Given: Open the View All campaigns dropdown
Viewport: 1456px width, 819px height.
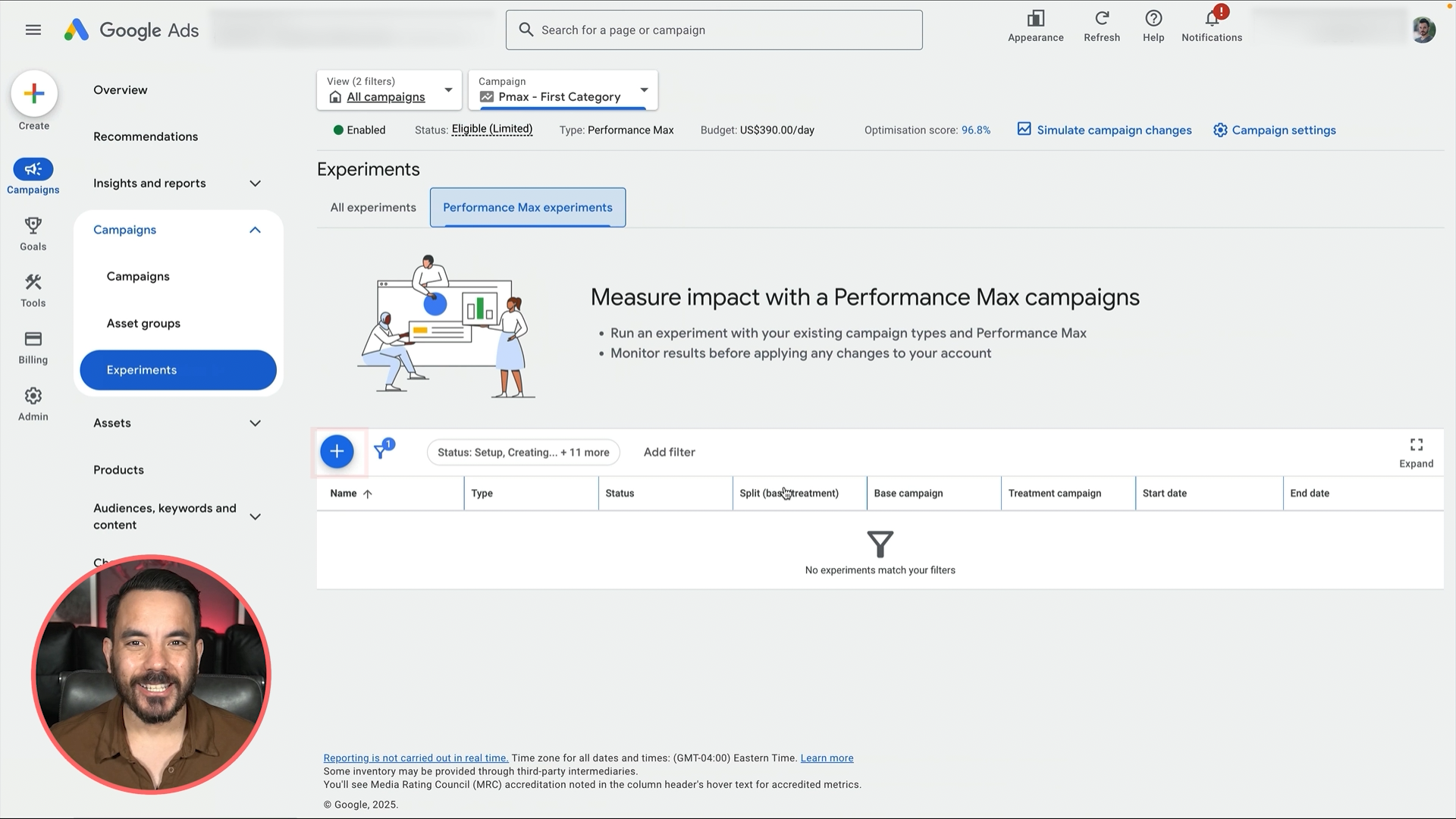Looking at the screenshot, I should (389, 90).
